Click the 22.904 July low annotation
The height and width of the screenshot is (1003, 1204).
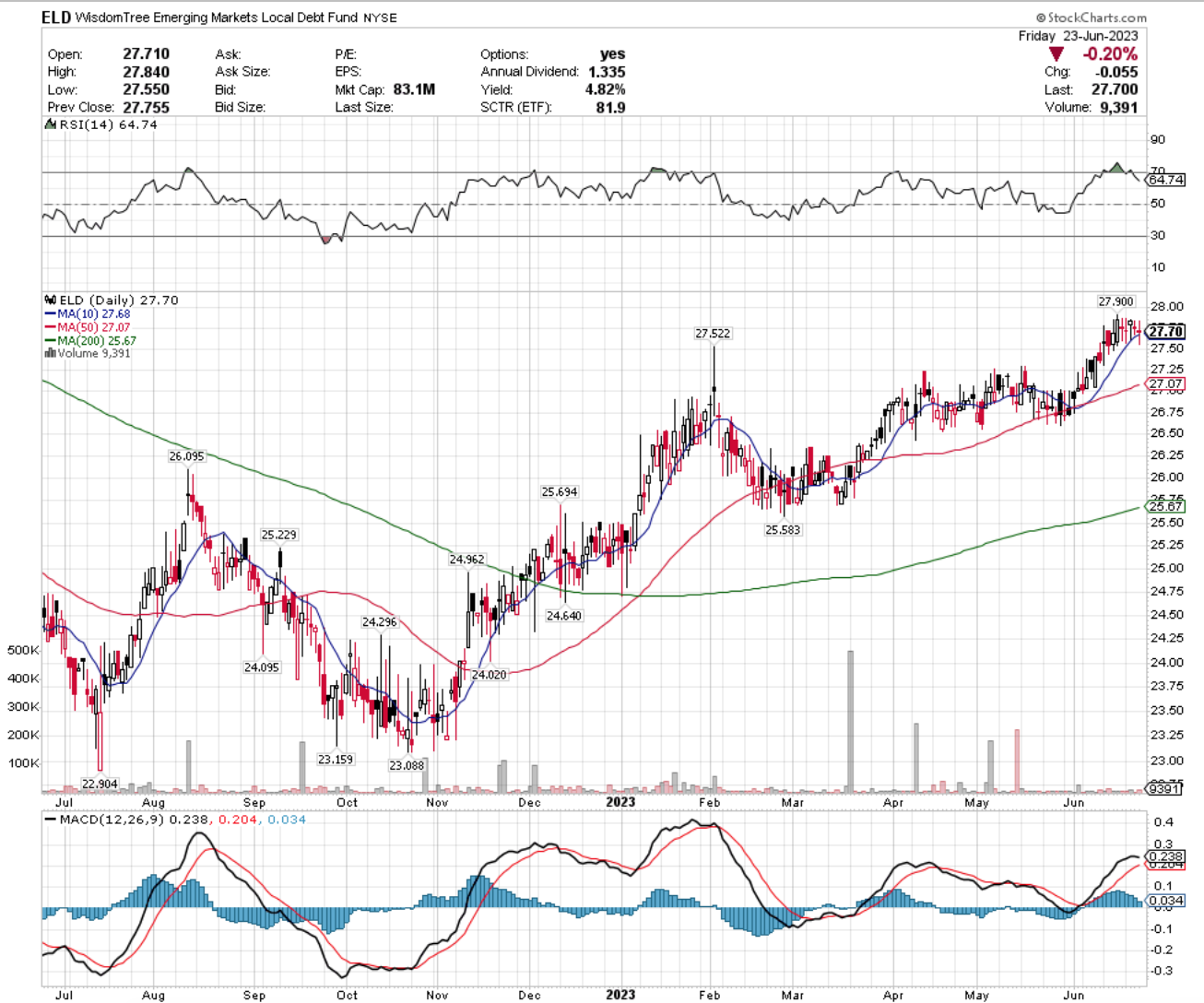tap(100, 784)
